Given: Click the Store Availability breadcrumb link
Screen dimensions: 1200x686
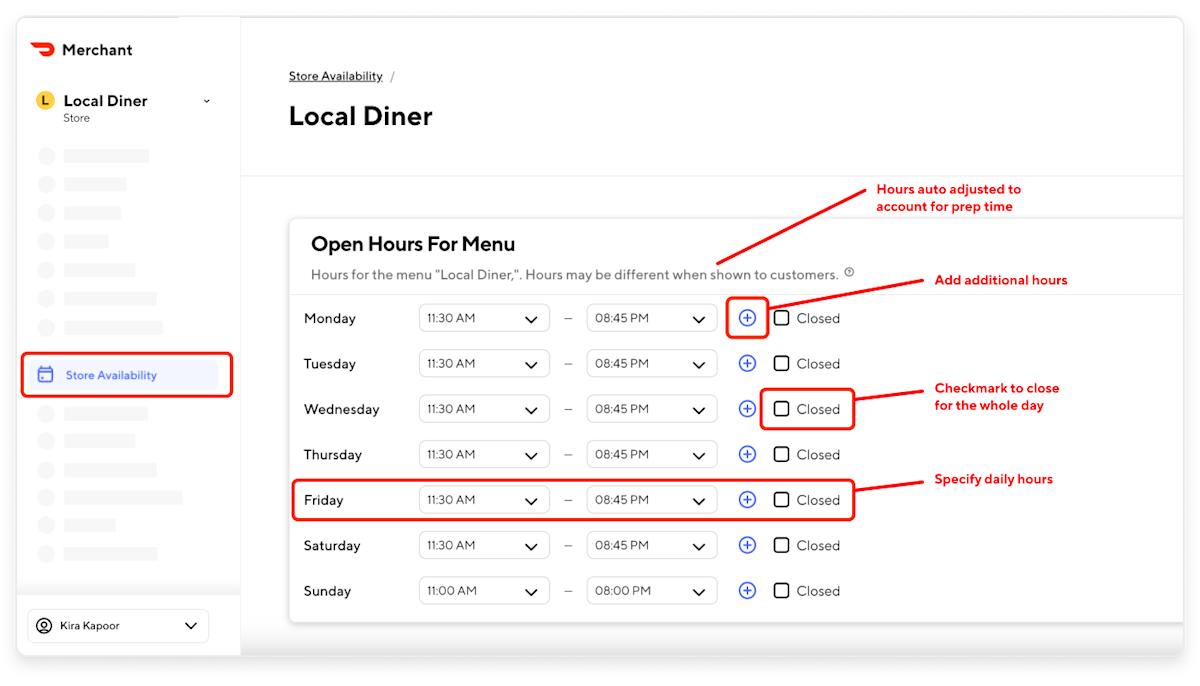Looking at the screenshot, I should coord(336,76).
